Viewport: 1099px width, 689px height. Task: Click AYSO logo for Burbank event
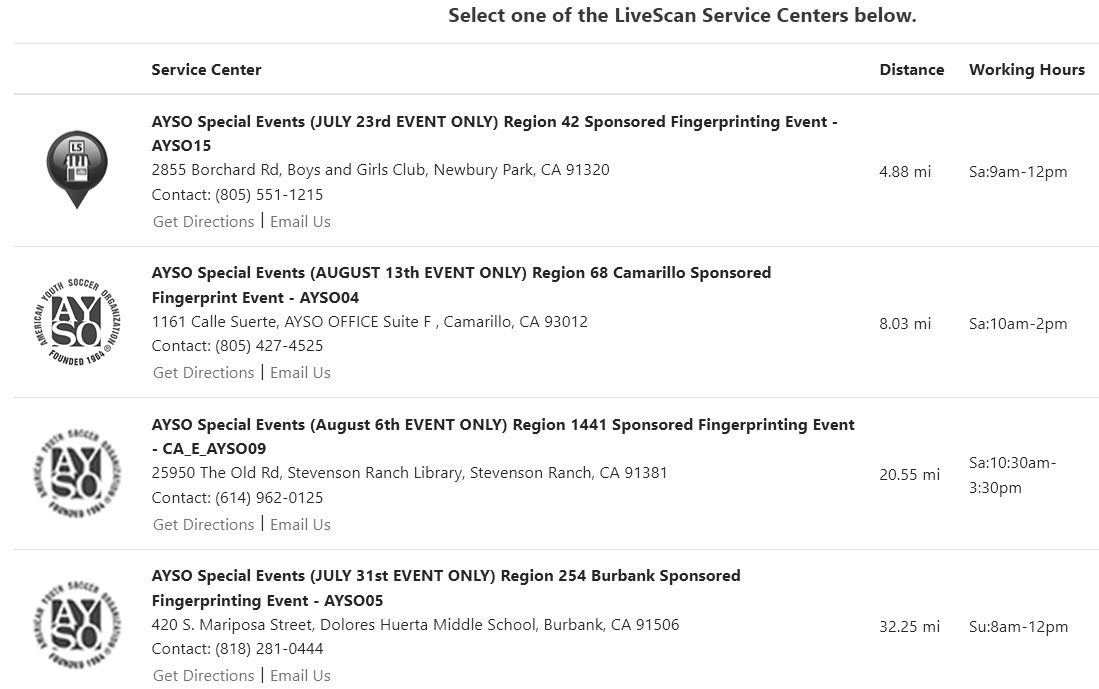point(77,625)
